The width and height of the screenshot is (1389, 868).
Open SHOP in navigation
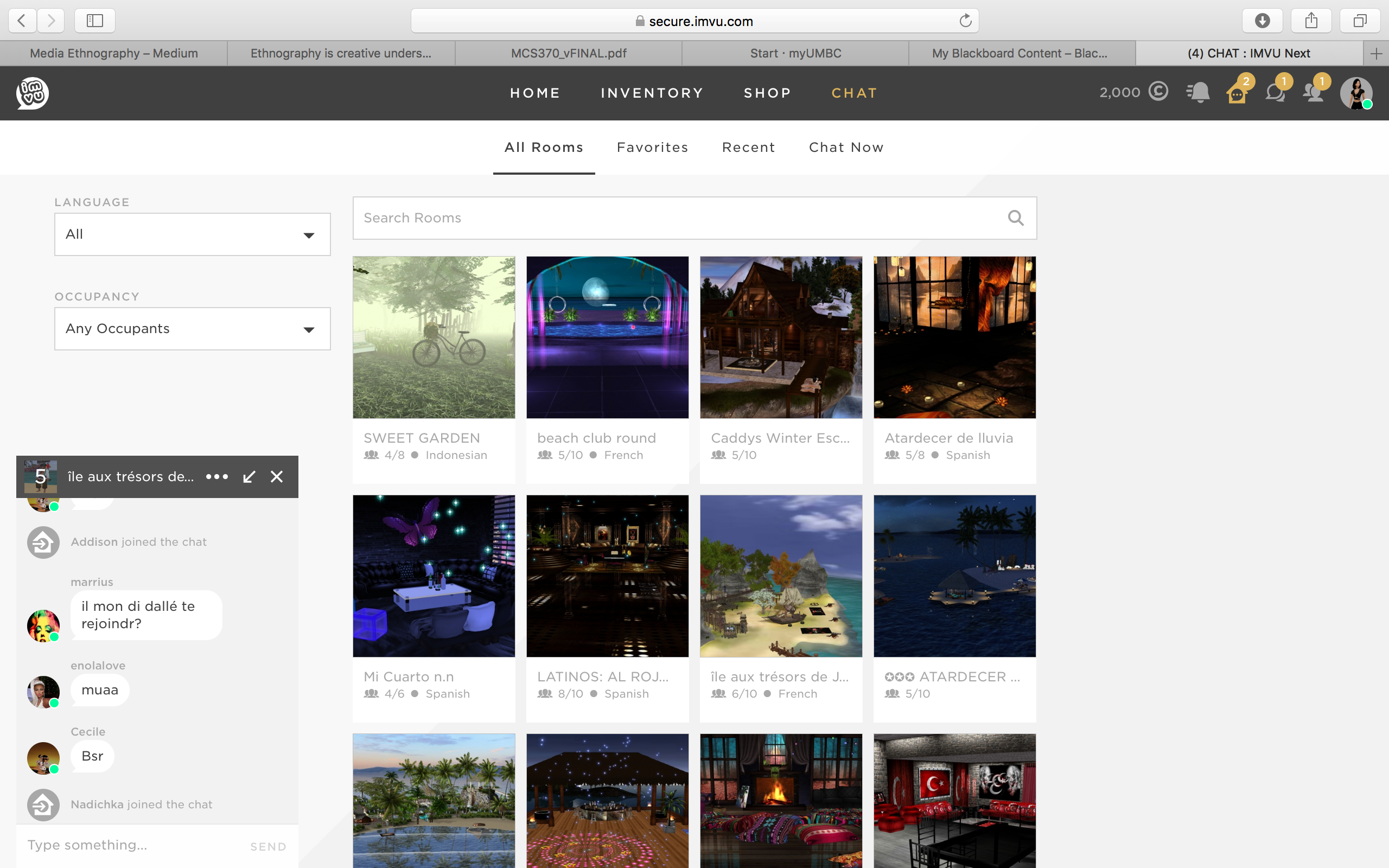point(767,93)
